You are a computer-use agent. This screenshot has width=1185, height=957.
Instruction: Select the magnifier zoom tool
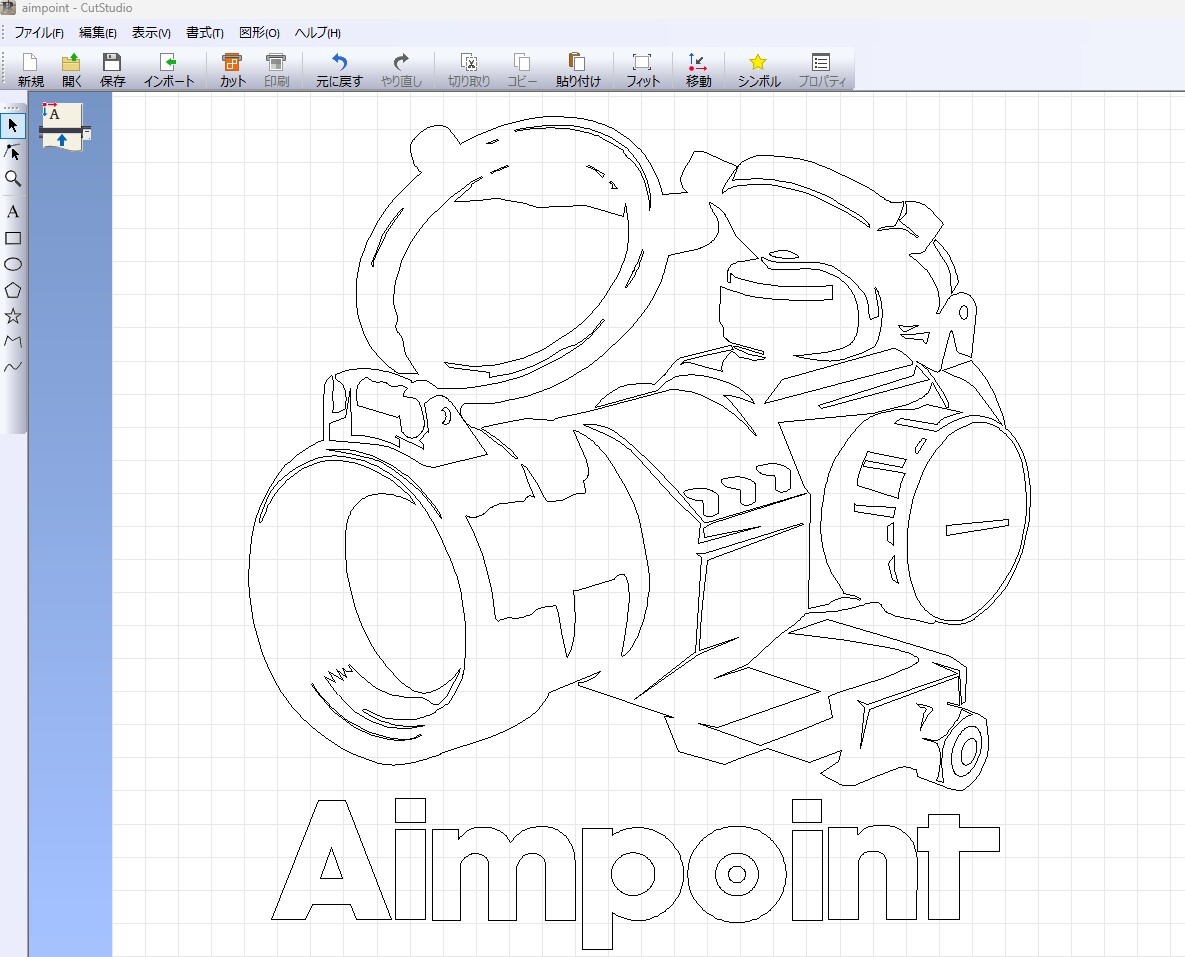[13, 178]
